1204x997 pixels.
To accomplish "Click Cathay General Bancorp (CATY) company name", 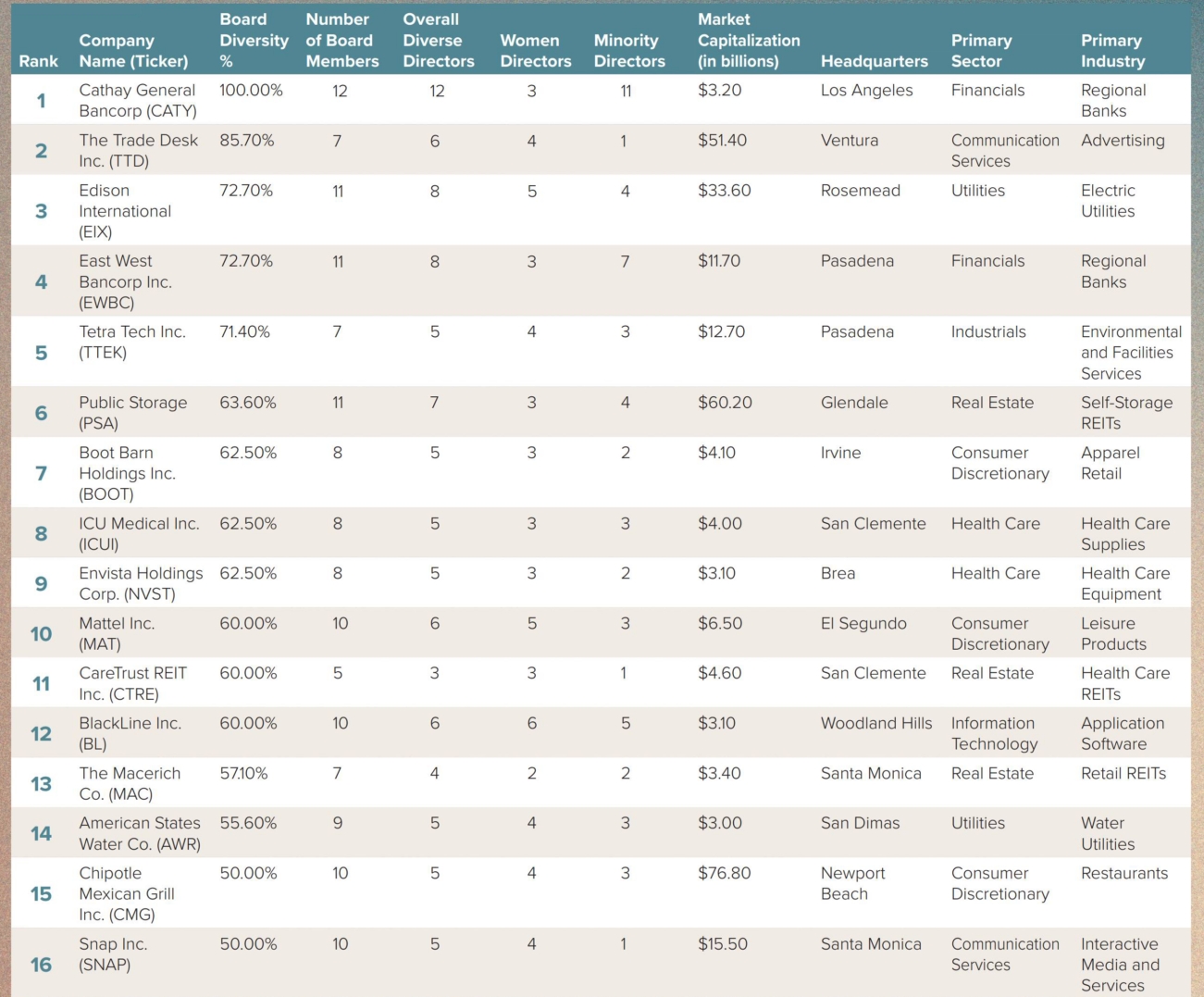I will tap(138, 100).
